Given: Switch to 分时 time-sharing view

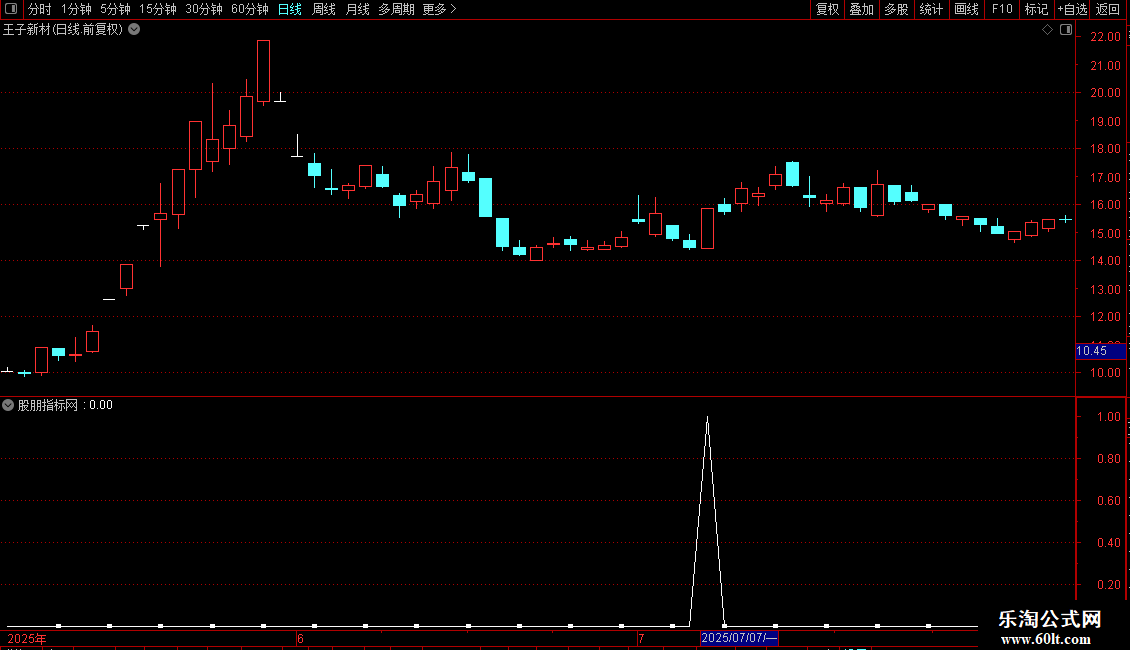Looking at the screenshot, I should click(40, 9).
